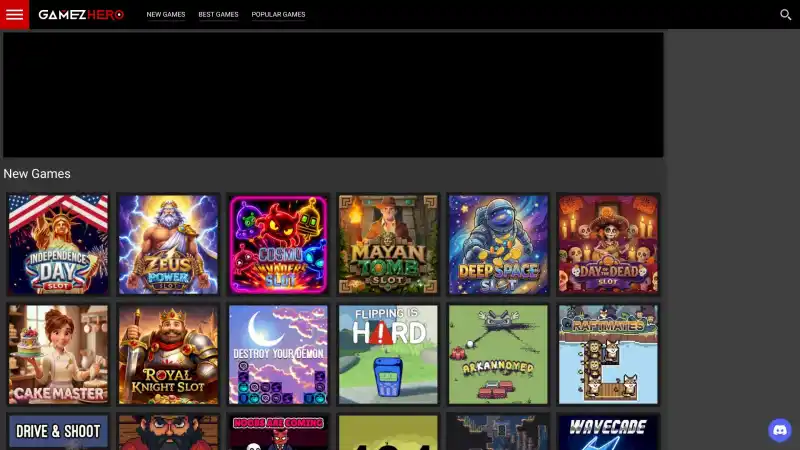800x450 pixels.
Task: Click the New Games section heading
Action: [x=37, y=173]
